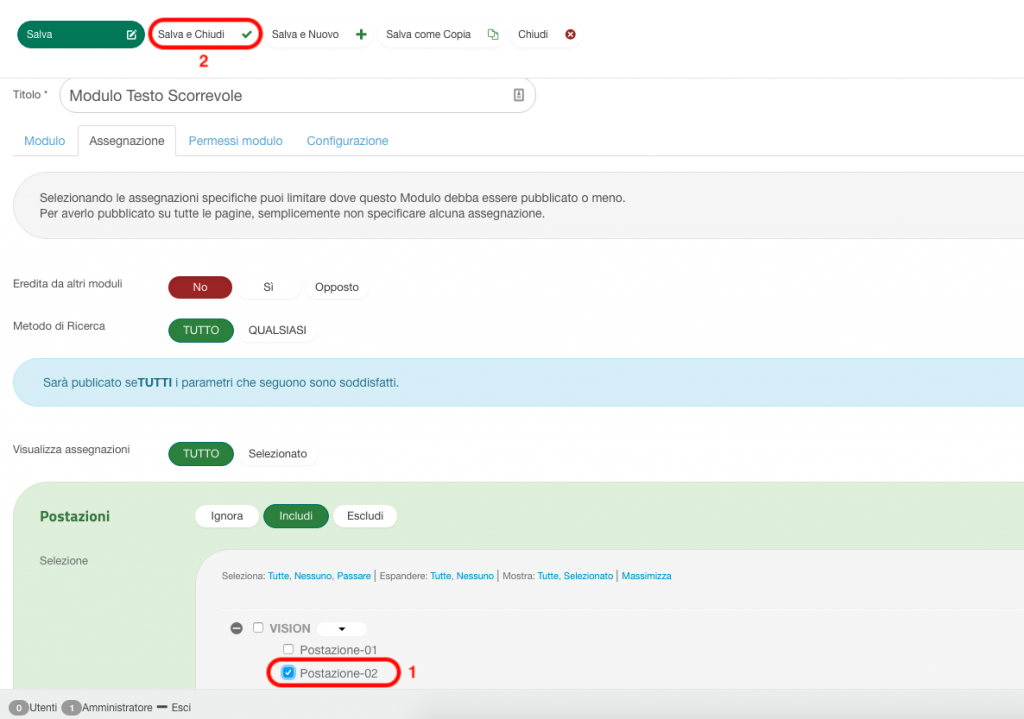
Task: Click the Amministratore count badge
Action: (x=71, y=708)
